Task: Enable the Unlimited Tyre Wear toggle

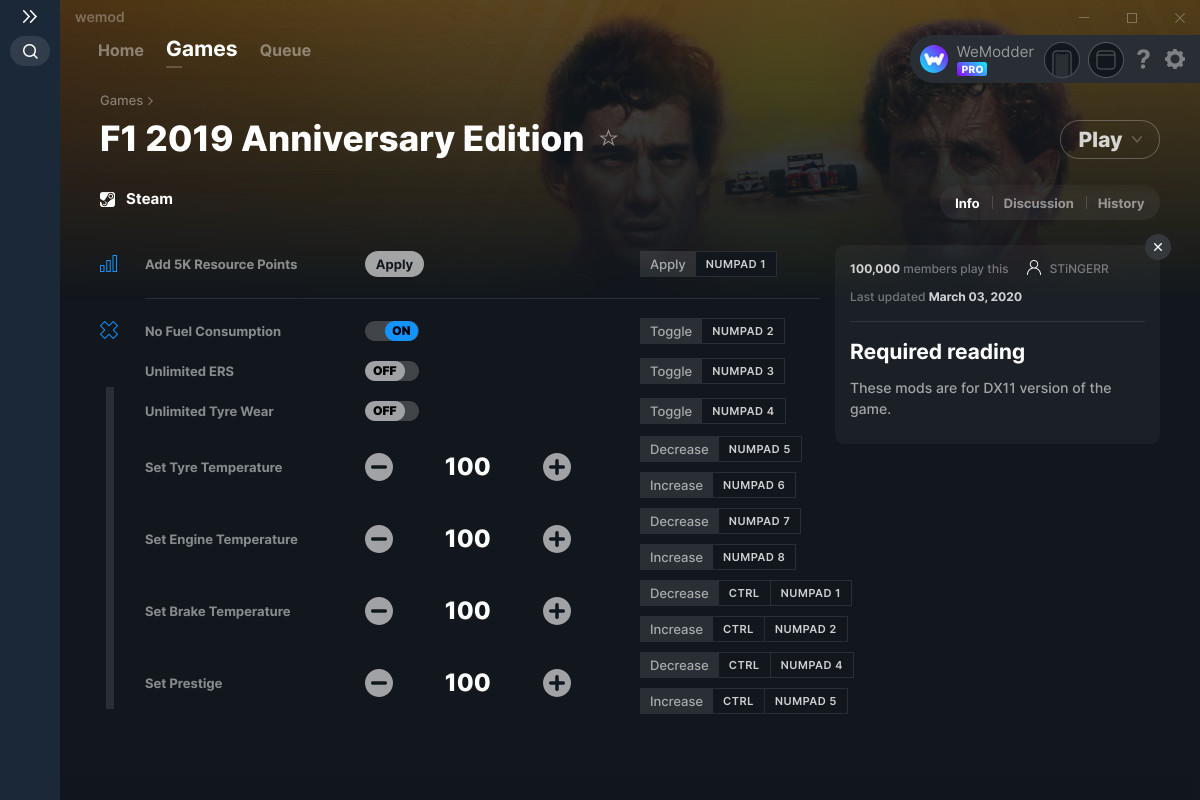Action: [x=392, y=411]
